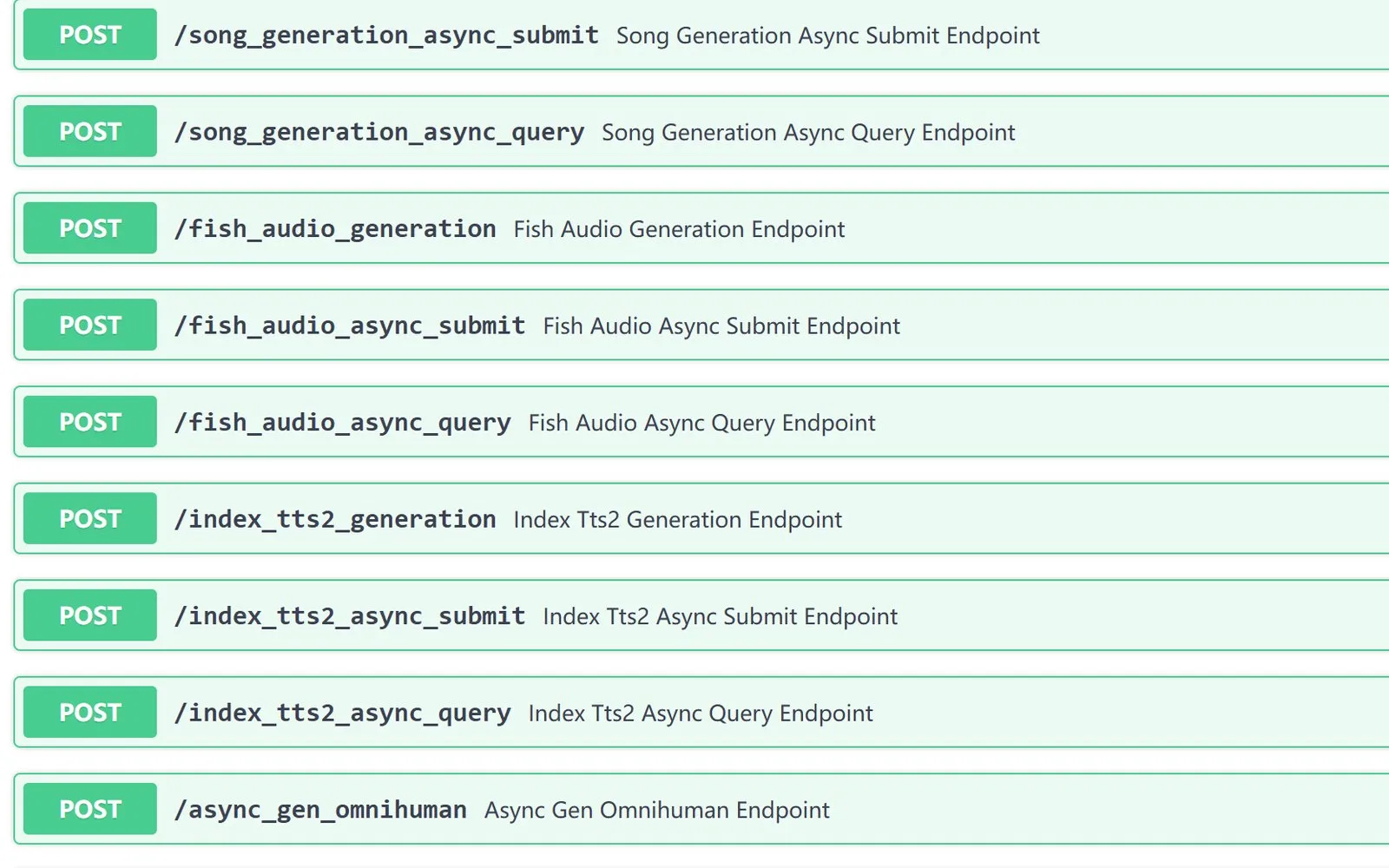
Task: Expand Async Gen Omnihuman Endpoint description
Action: pyautogui.click(x=657, y=810)
